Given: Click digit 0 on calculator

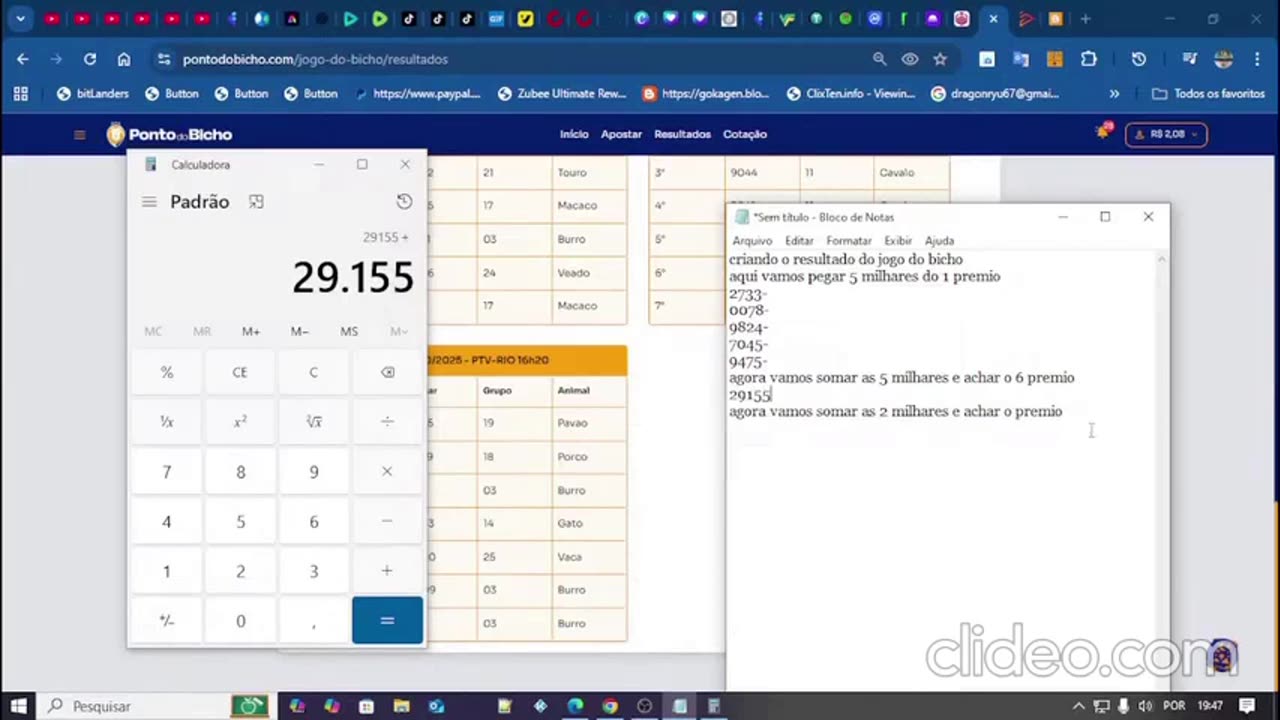Looking at the screenshot, I should coord(240,621).
